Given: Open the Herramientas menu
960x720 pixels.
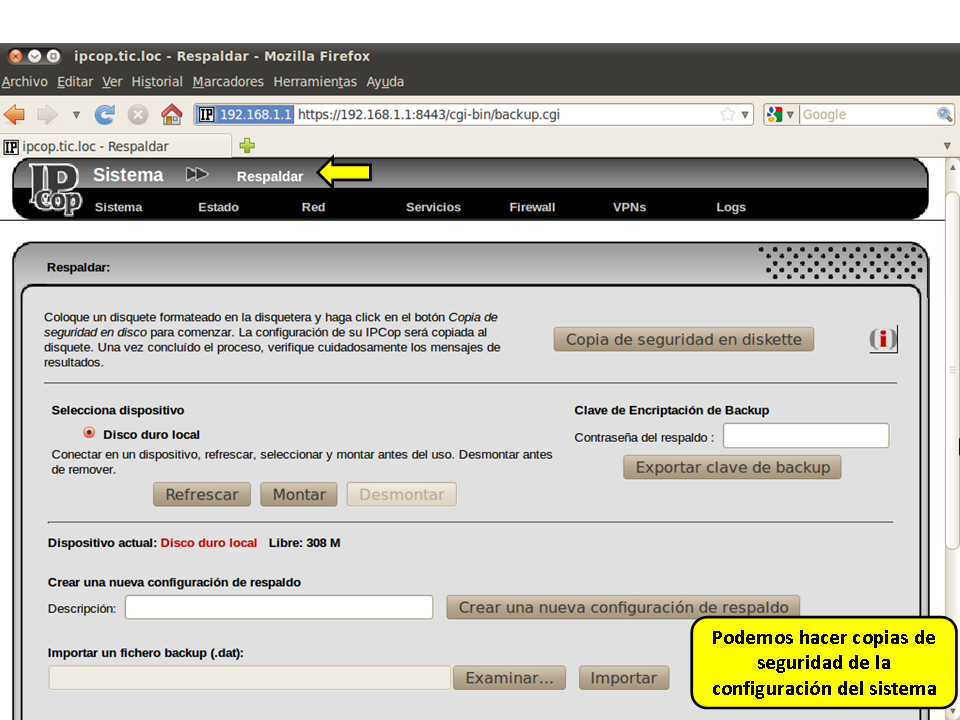Looking at the screenshot, I should click(x=315, y=82).
